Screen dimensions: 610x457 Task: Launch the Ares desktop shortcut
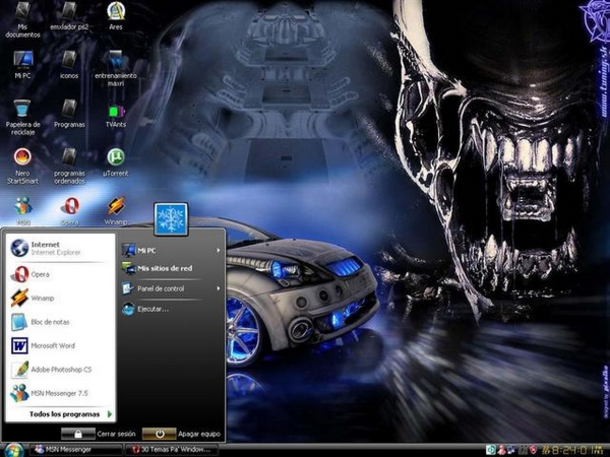(x=116, y=16)
